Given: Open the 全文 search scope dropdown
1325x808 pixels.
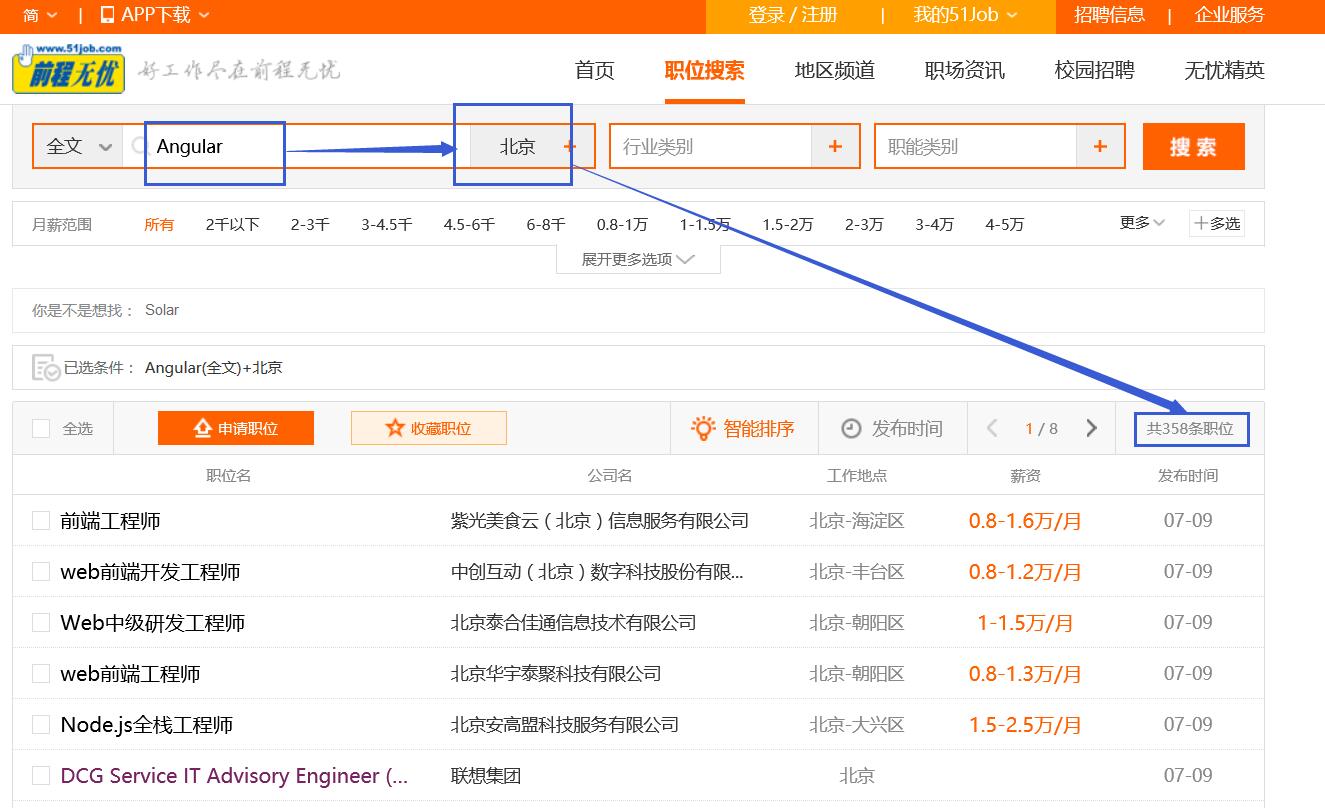Looking at the screenshot, I should (x=79, y=146).
